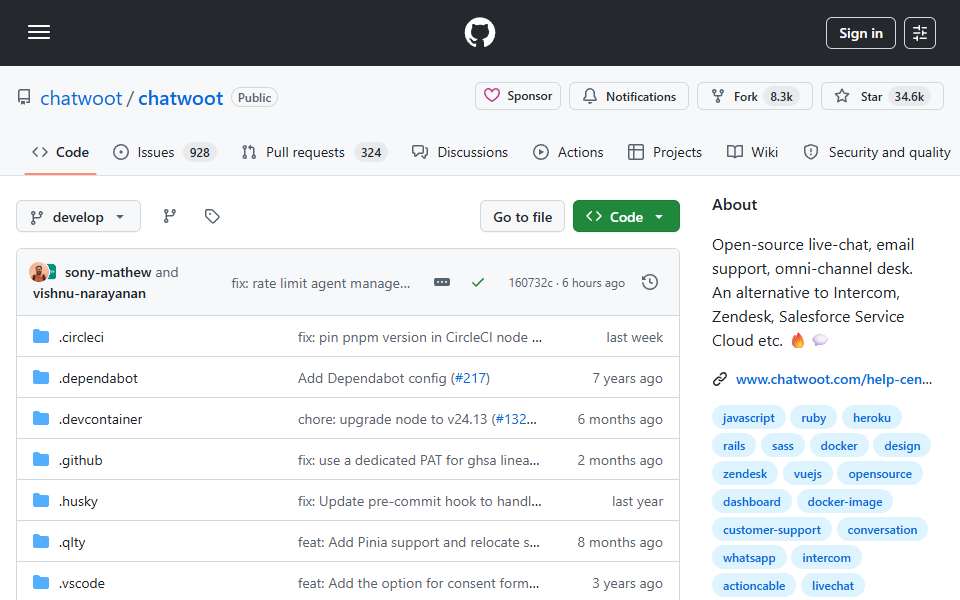Open the .vscode folder
960x600 pixels.
coord(82,583)
